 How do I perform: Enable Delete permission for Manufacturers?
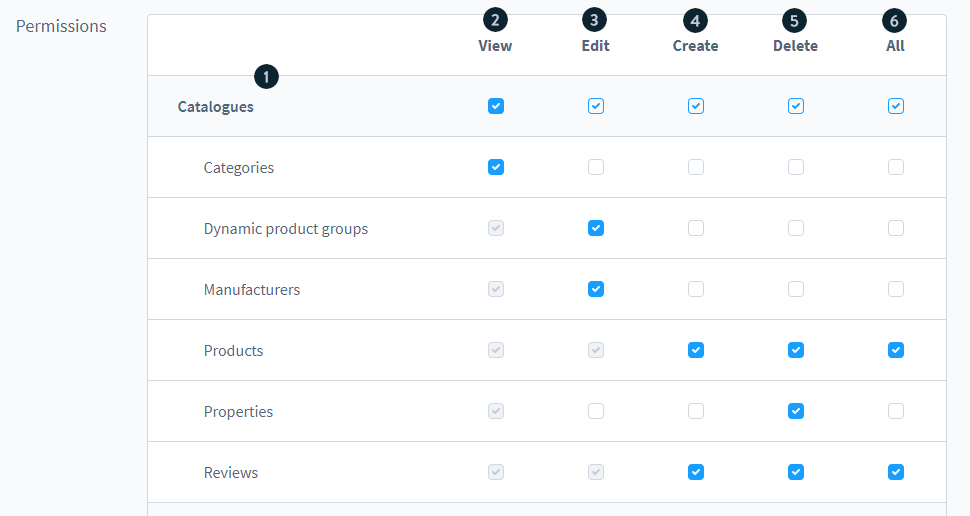[x=796, y=289]
